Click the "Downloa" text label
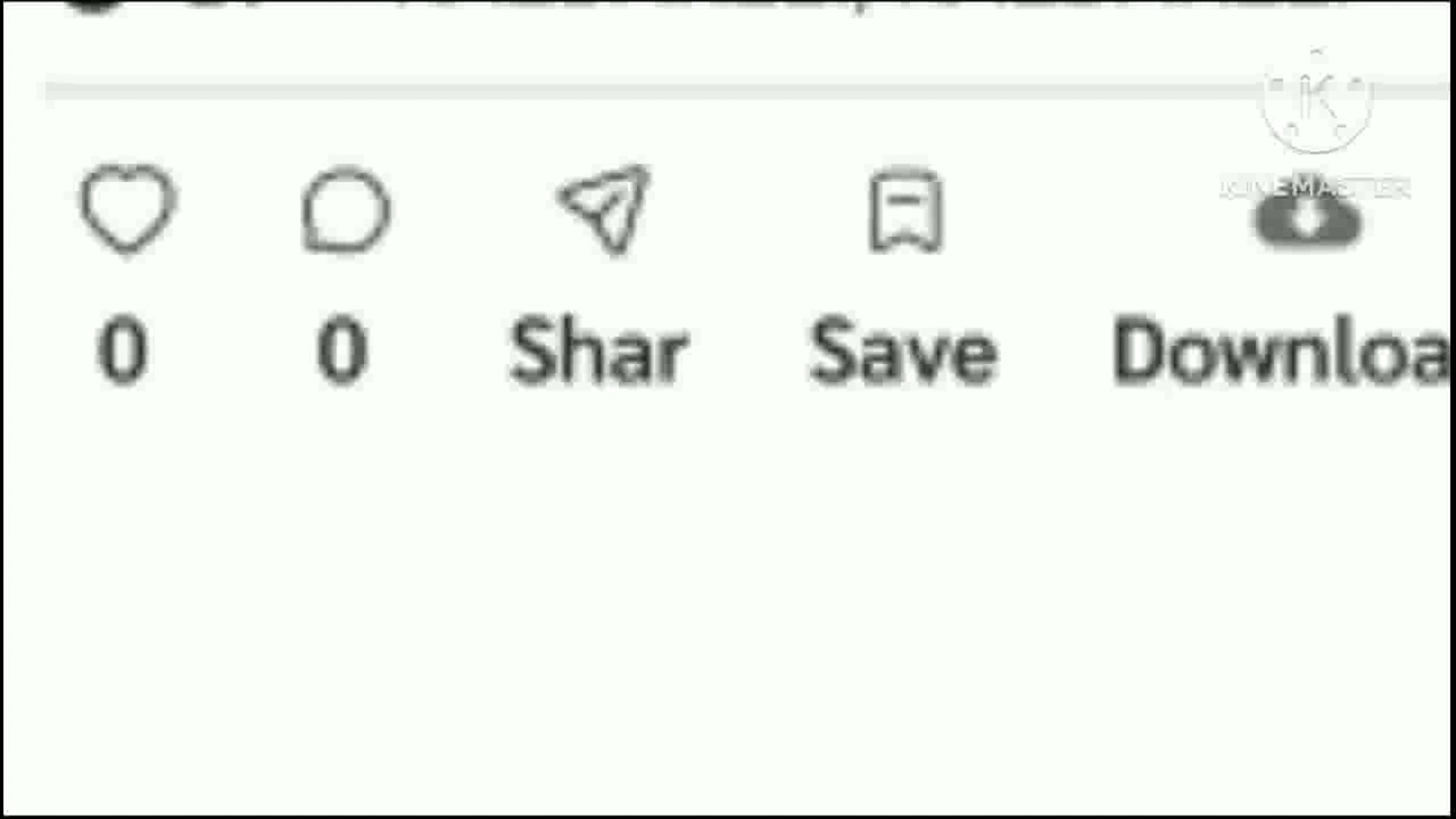The width and height of the screenshot is (1456, 819). [1282, 351]
